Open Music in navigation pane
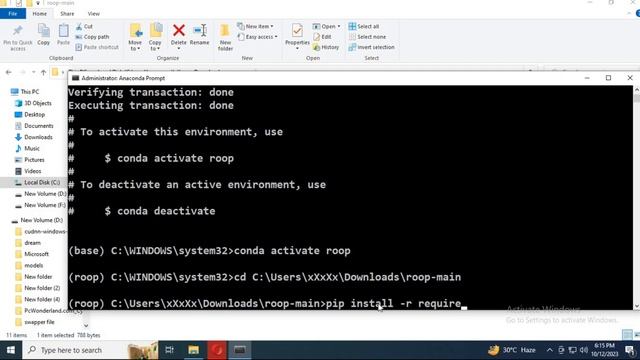Viewport: 640px width, 360px height. coord(27,149)
